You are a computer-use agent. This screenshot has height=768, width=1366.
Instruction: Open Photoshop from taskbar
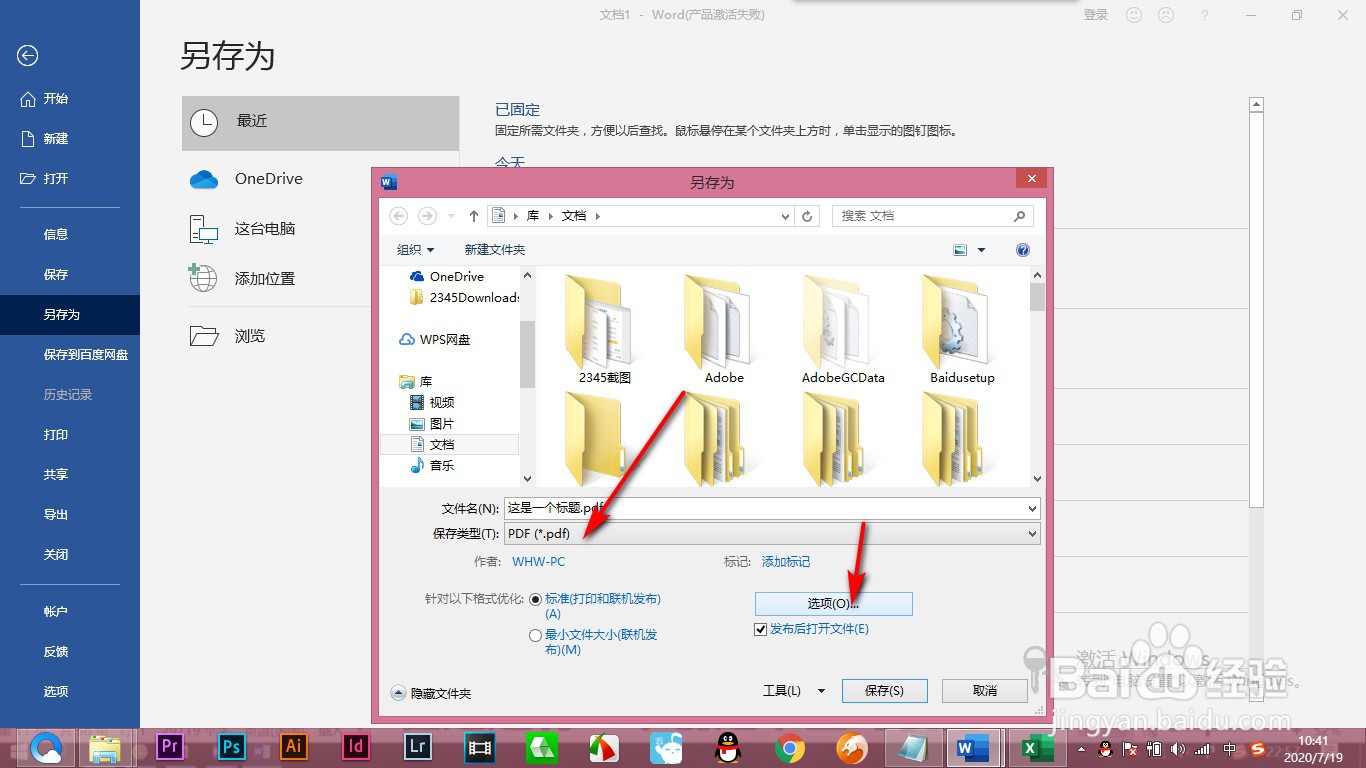click(232, 747)
